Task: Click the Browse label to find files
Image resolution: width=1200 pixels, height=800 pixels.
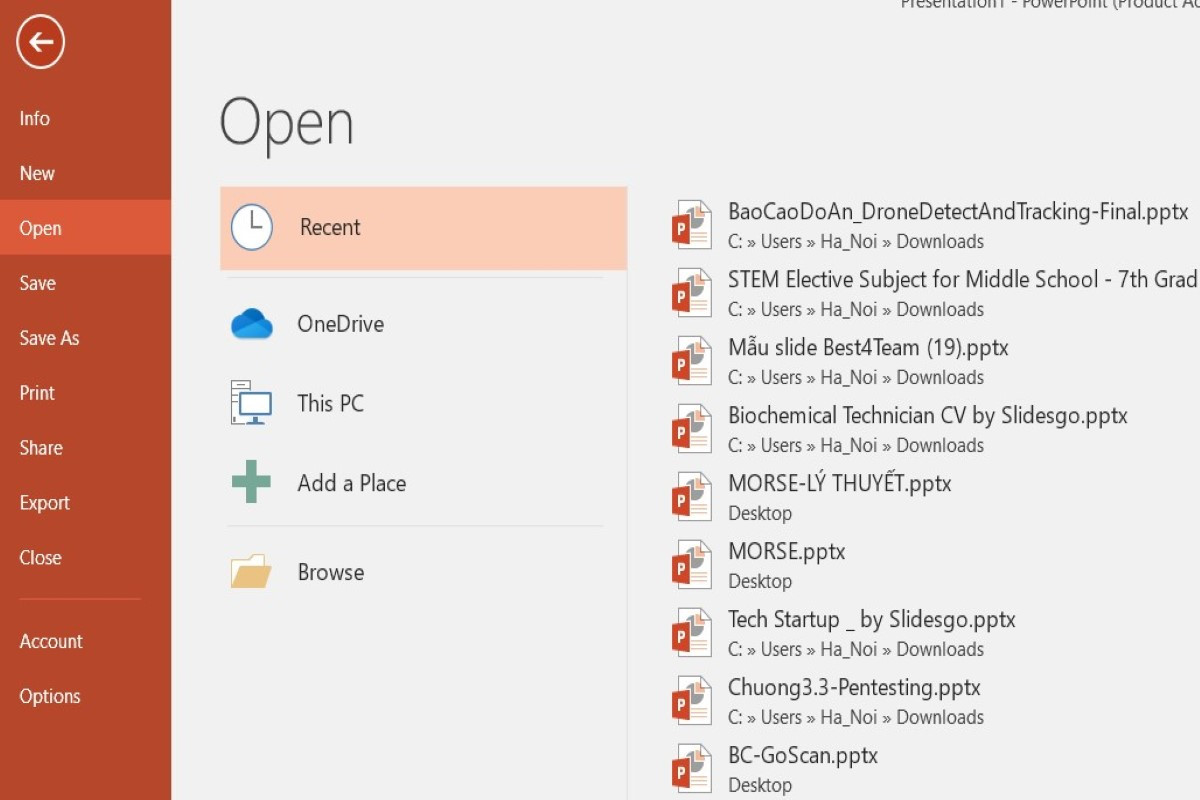Action: pos(330,572)
